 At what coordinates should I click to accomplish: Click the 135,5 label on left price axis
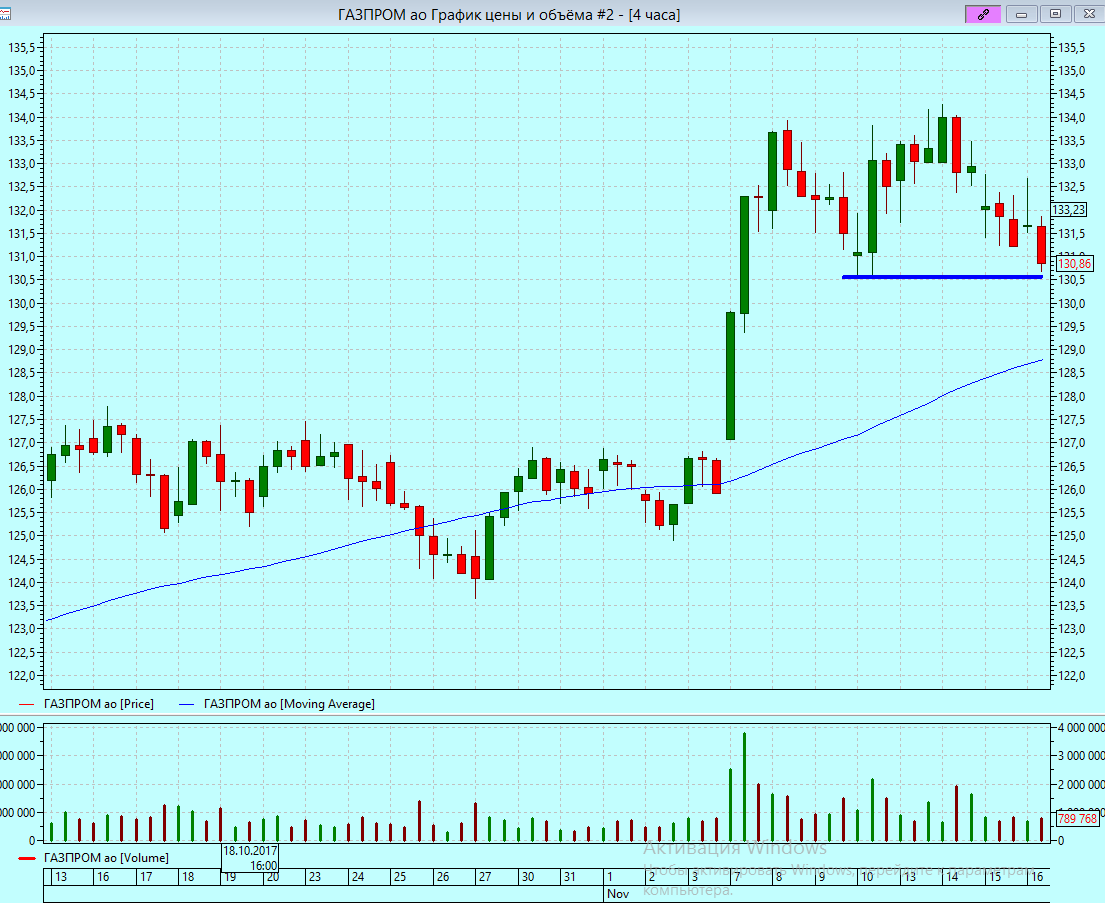21,47
